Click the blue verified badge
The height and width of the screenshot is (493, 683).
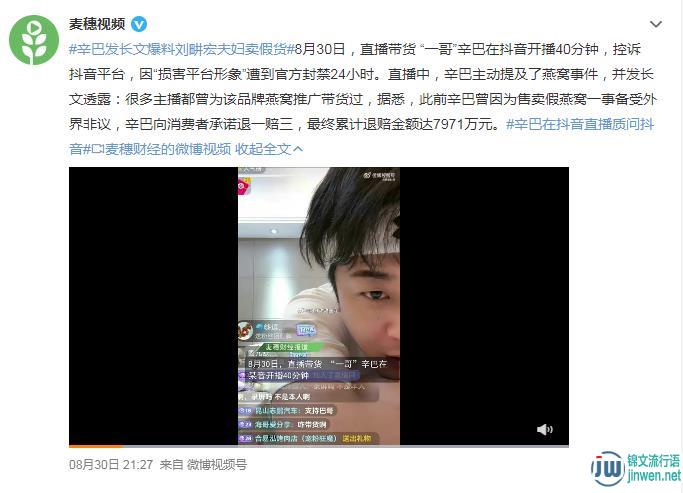139,24
